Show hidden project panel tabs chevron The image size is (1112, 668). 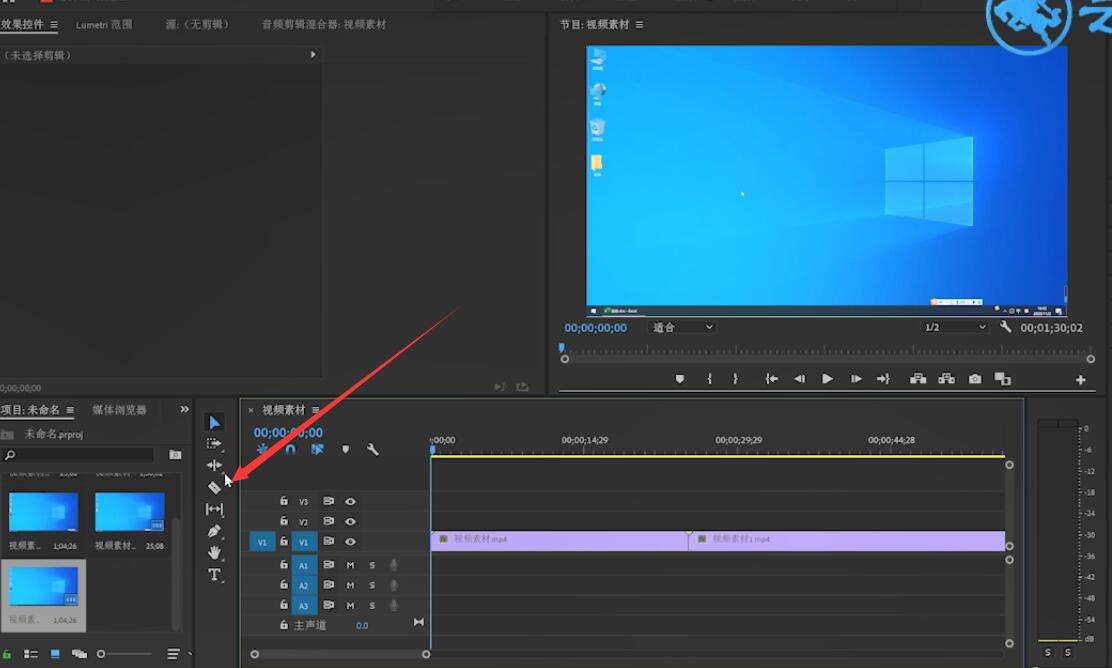coord(184,409)
